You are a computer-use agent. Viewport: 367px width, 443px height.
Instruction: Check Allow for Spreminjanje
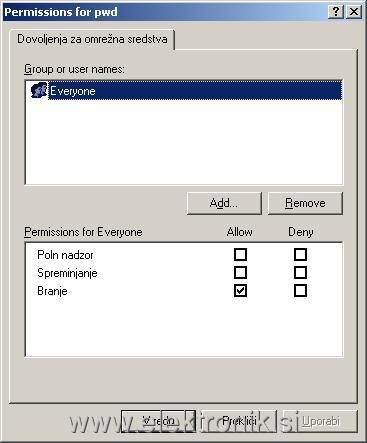click(x=240, y=273)
